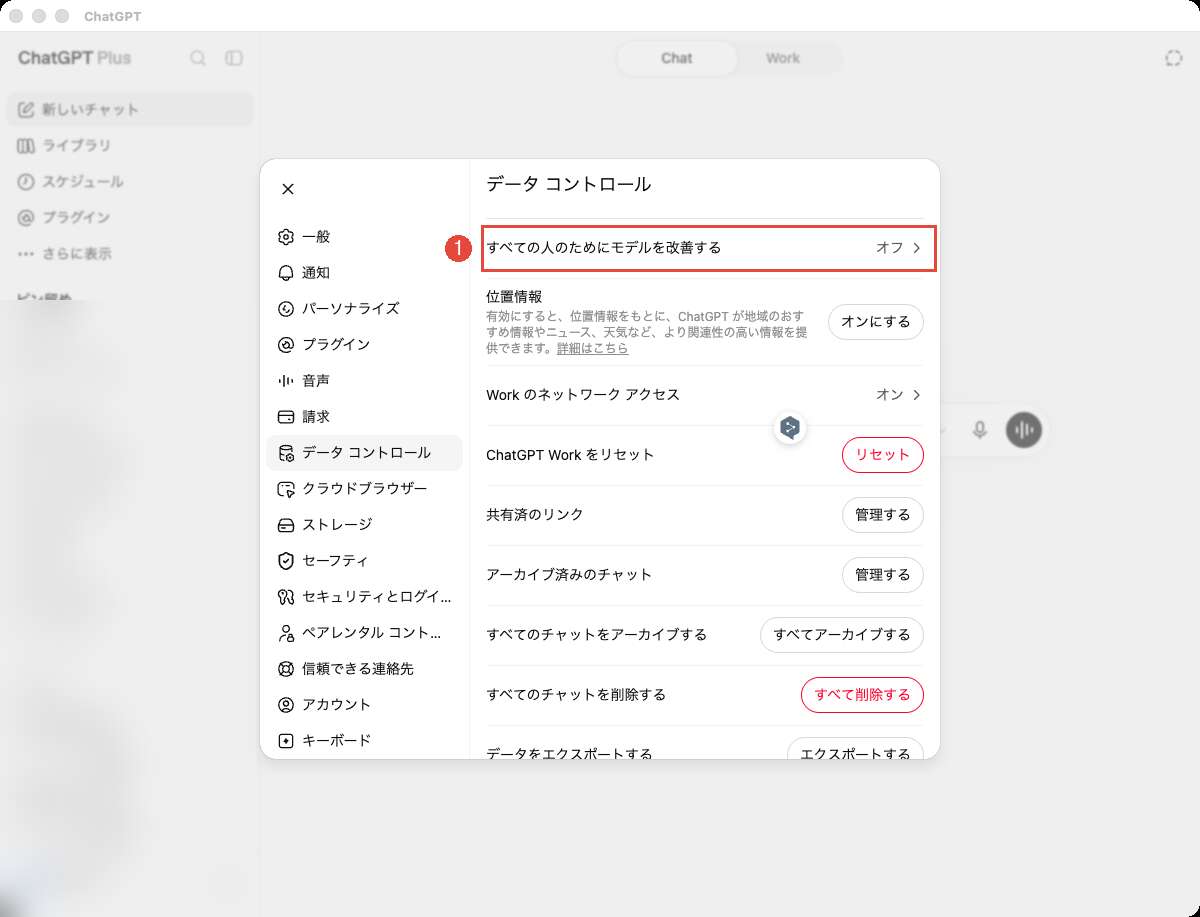Image resolution: width=1200 pixels, height=917 pixels.
Task: Switch to the Work tab
Action: pos(783,58)
